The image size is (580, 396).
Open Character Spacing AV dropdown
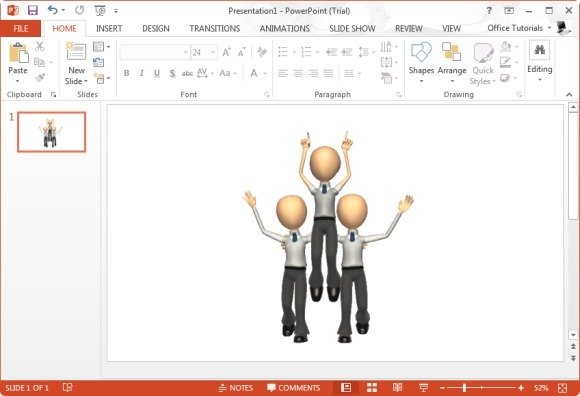coord(205,73)
